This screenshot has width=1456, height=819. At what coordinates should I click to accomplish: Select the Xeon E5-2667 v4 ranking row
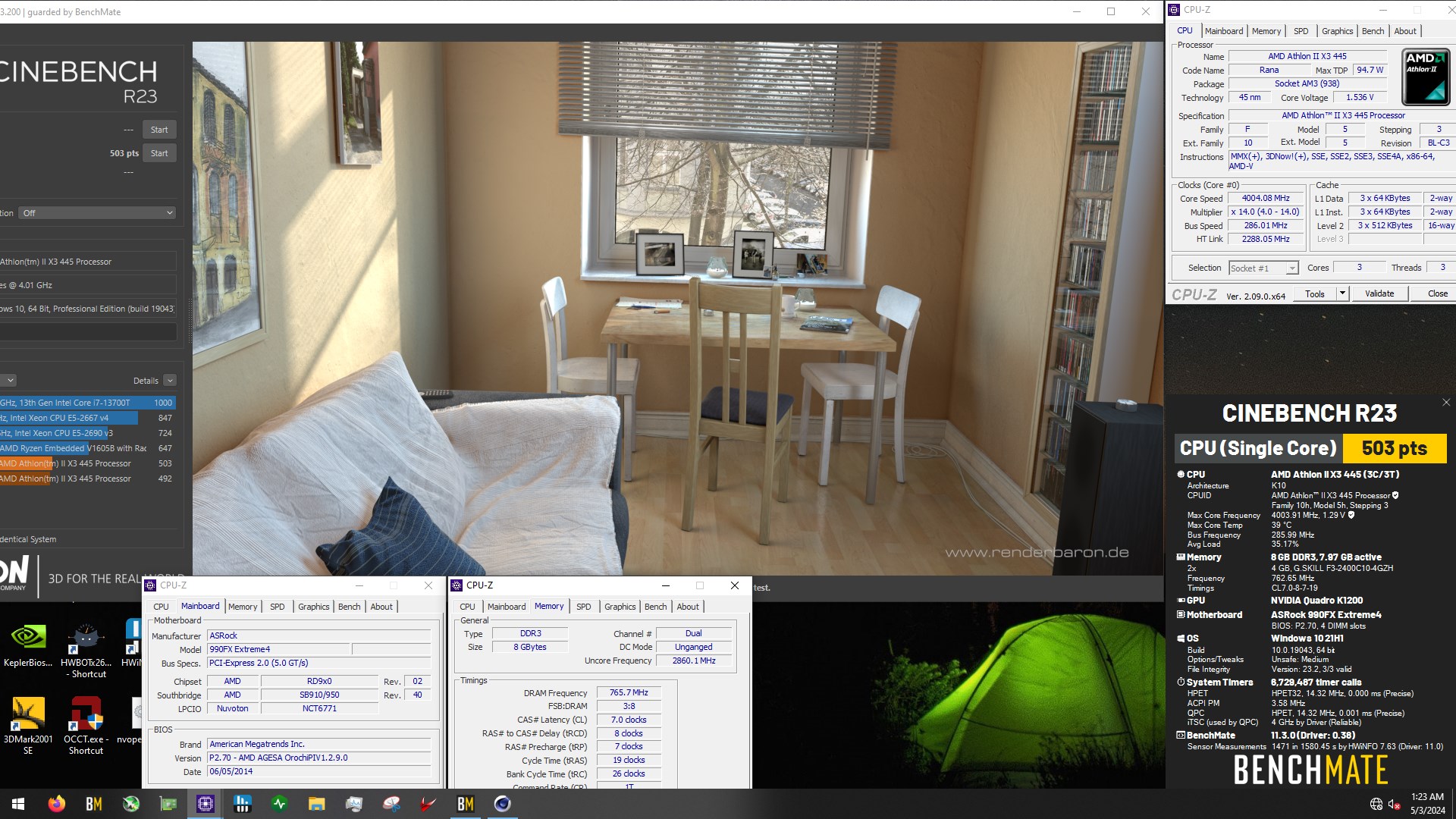pyautogui.click(x=88, y=418)
